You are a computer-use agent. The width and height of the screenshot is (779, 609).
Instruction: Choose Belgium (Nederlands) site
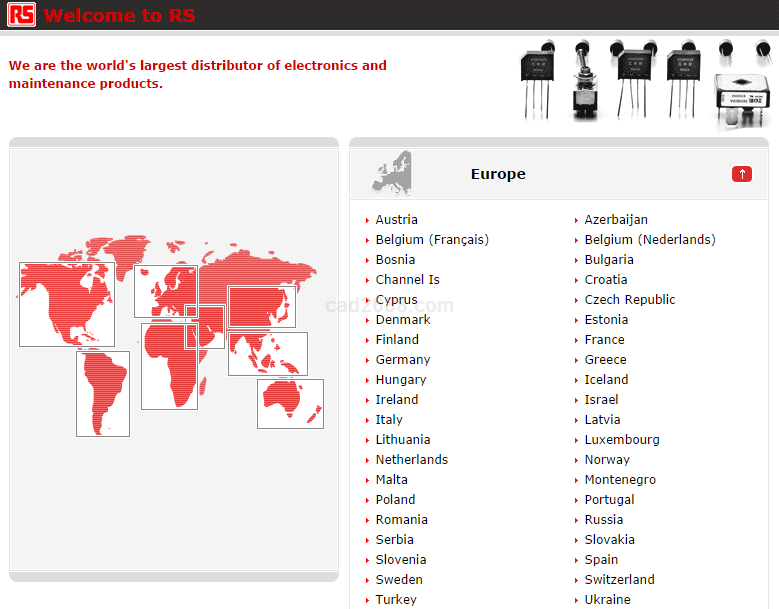click(650, 240)
